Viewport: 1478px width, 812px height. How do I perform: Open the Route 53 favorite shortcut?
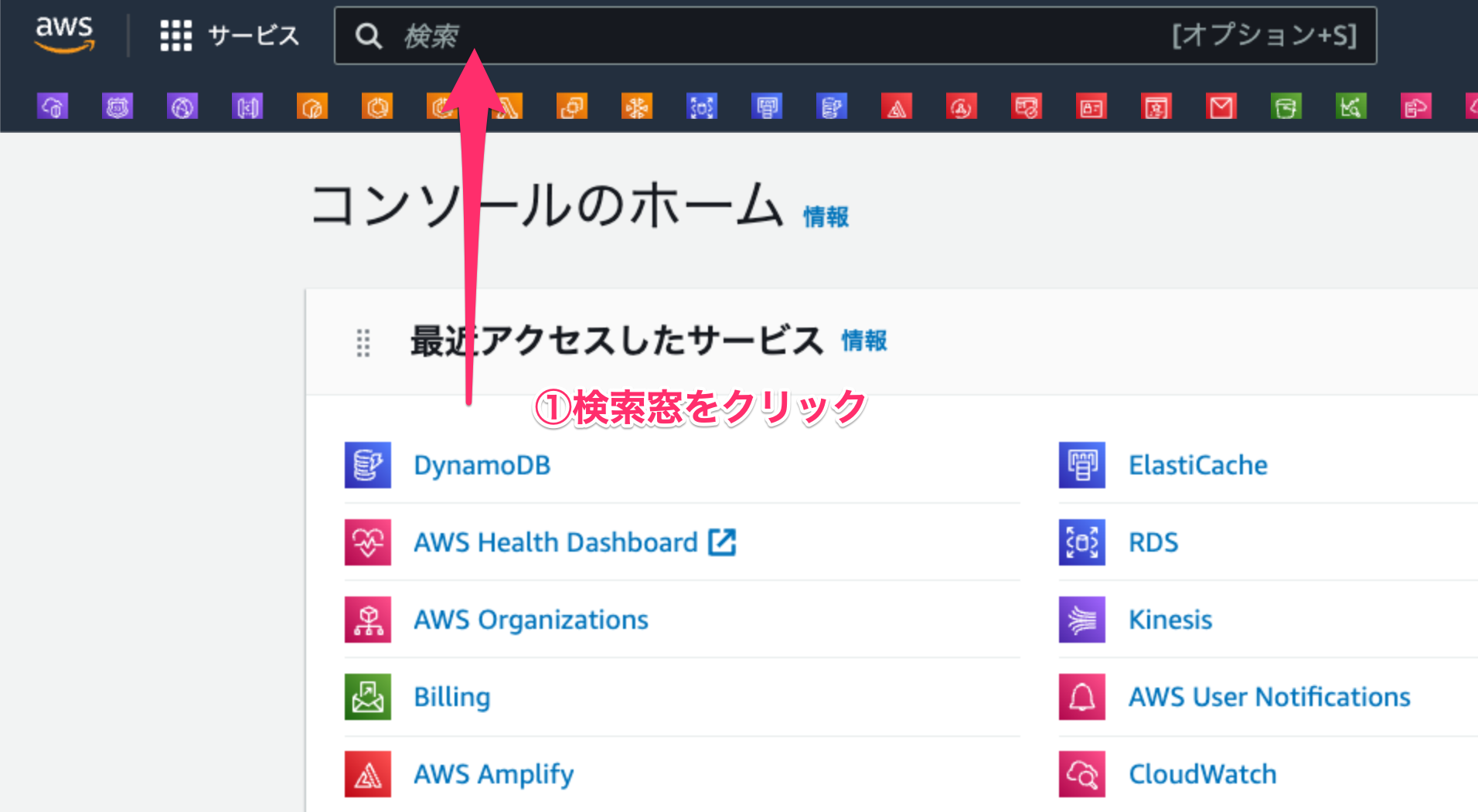[117, 107]
